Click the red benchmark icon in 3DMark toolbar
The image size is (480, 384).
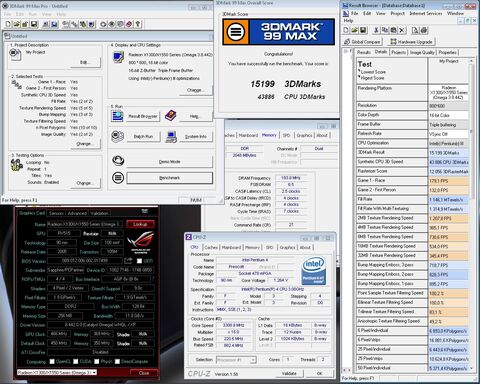pos(129,24)
